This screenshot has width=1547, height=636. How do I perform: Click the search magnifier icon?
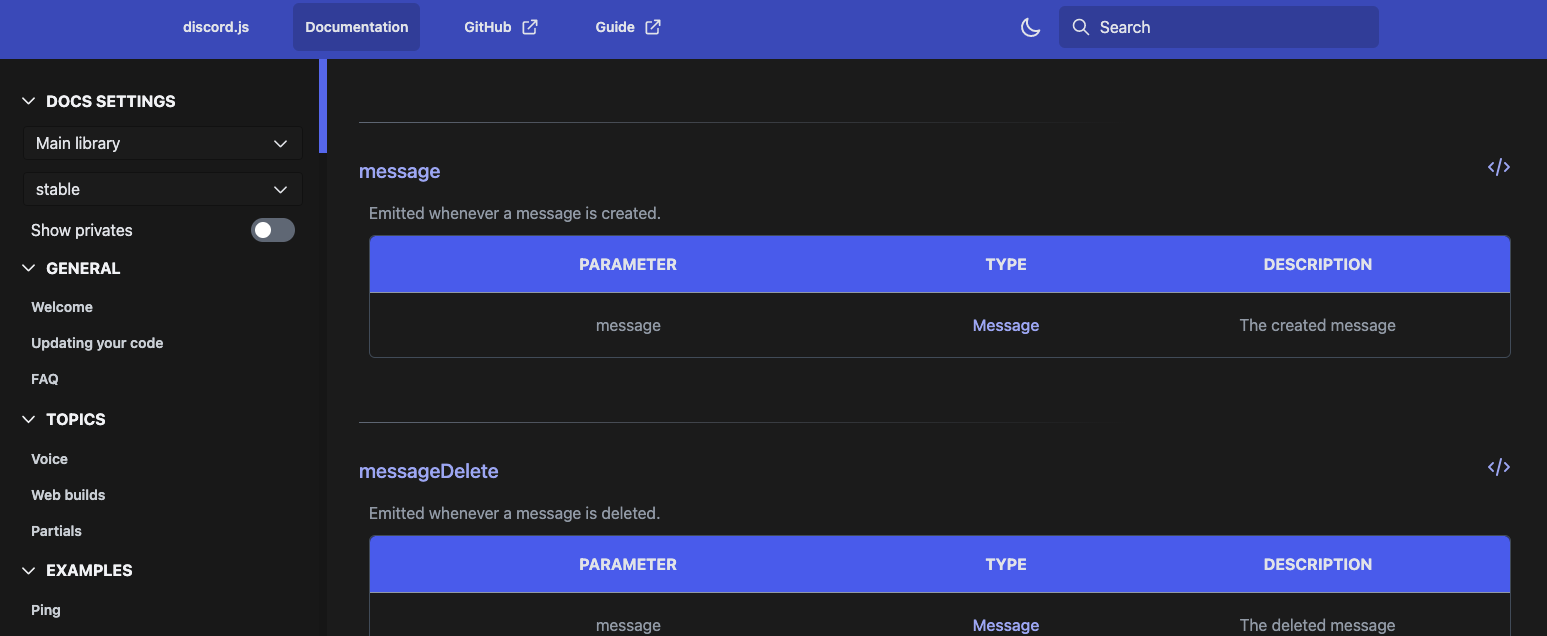pyautogui.click(x=1080, y=27)
